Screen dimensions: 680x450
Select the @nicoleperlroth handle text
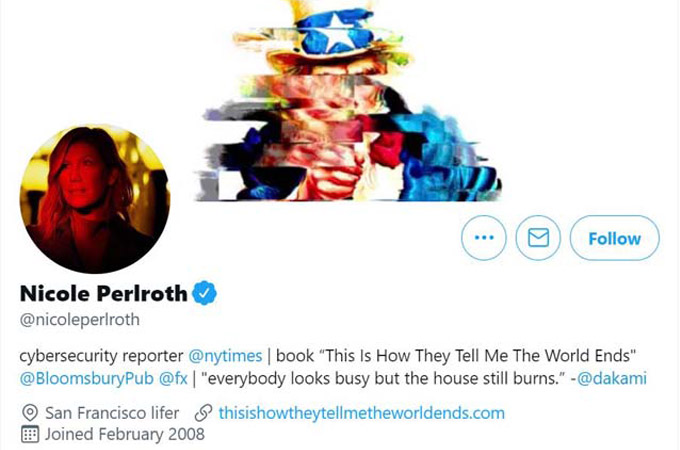[80, 320]
